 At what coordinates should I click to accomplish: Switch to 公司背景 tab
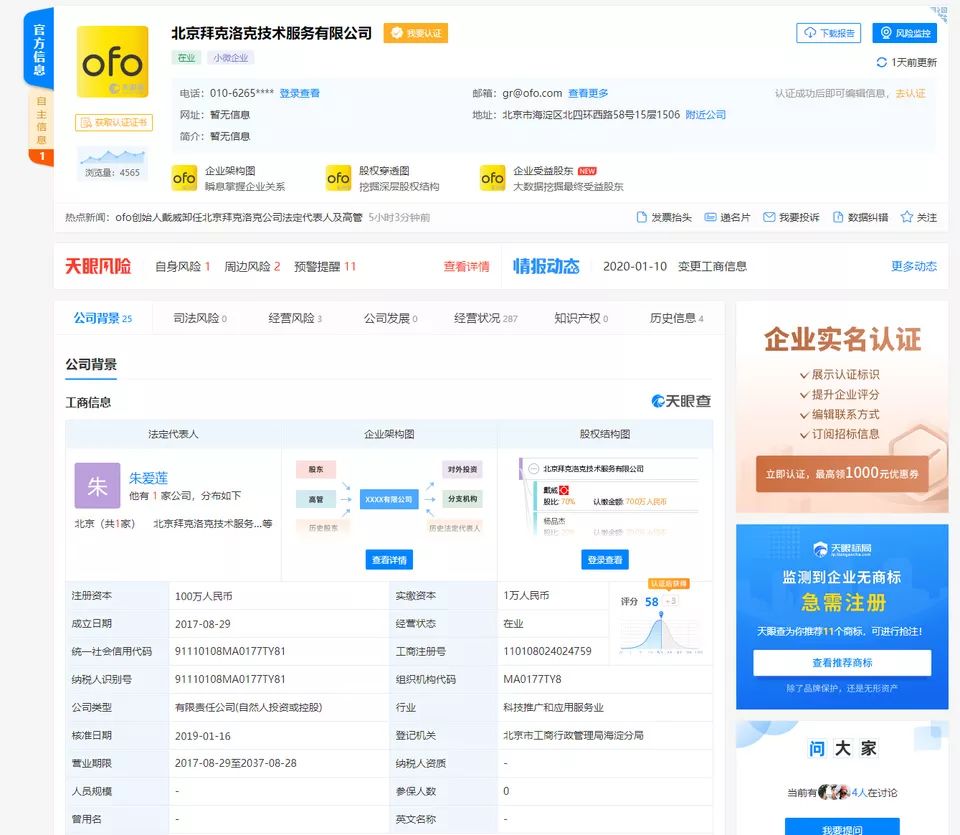click(102, 318)
